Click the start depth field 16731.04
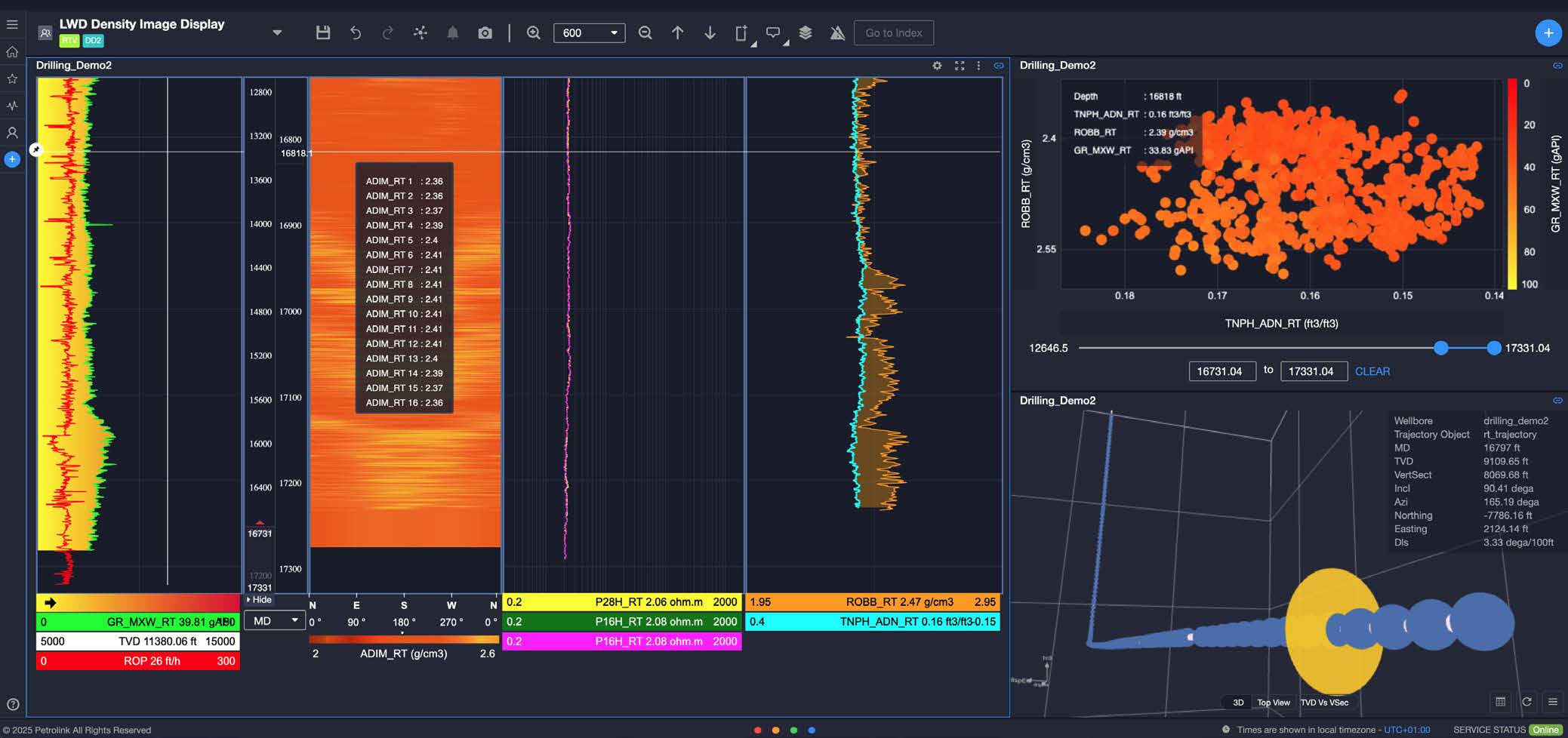Image resolution: width=1568 pixels, height=738 pixels. (1221, 371)
